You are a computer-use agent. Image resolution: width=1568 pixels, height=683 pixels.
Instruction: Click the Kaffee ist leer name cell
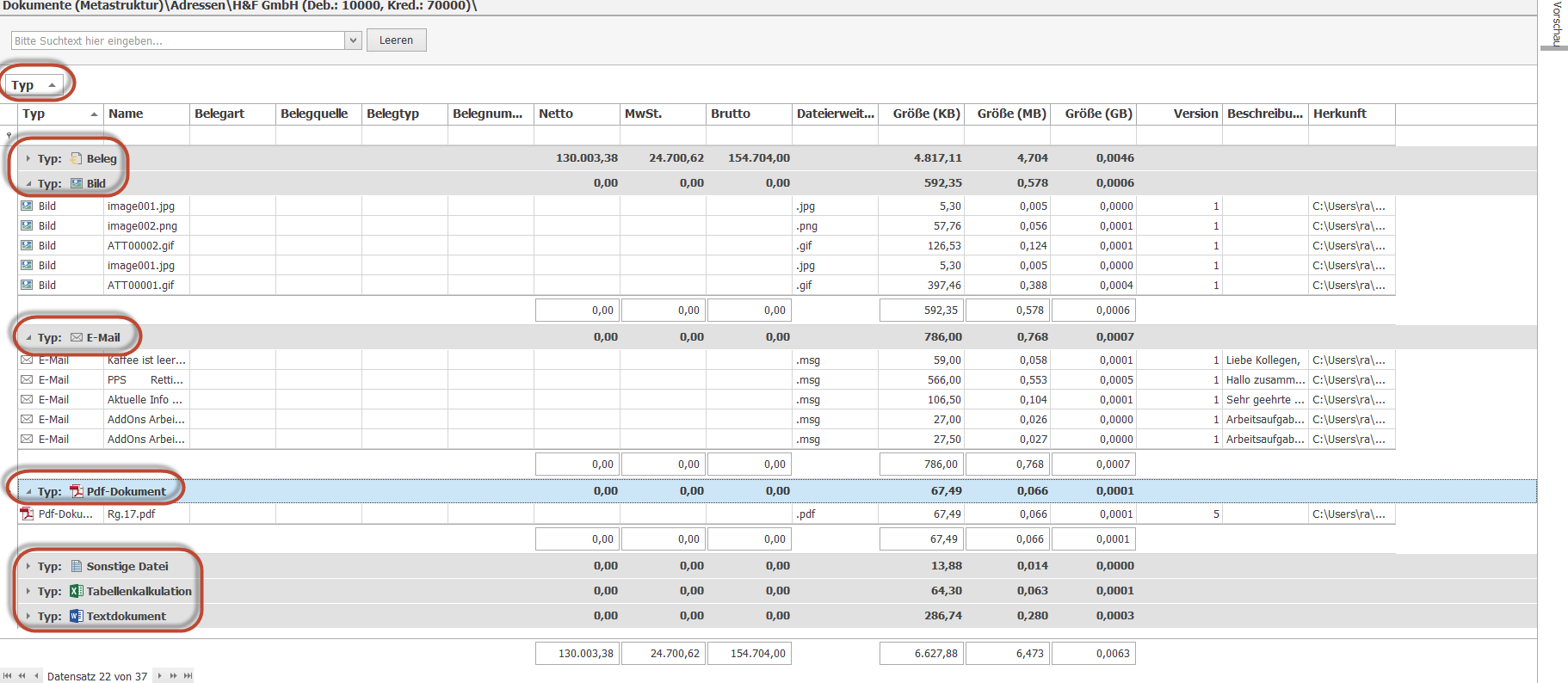tap(146, 360)
